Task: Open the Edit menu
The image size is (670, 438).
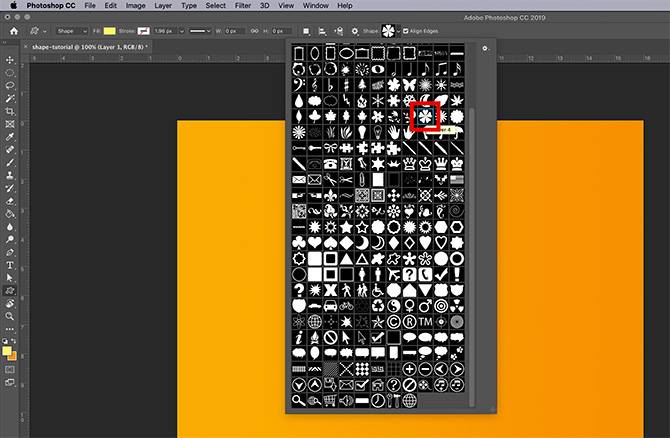Action: 111,6
